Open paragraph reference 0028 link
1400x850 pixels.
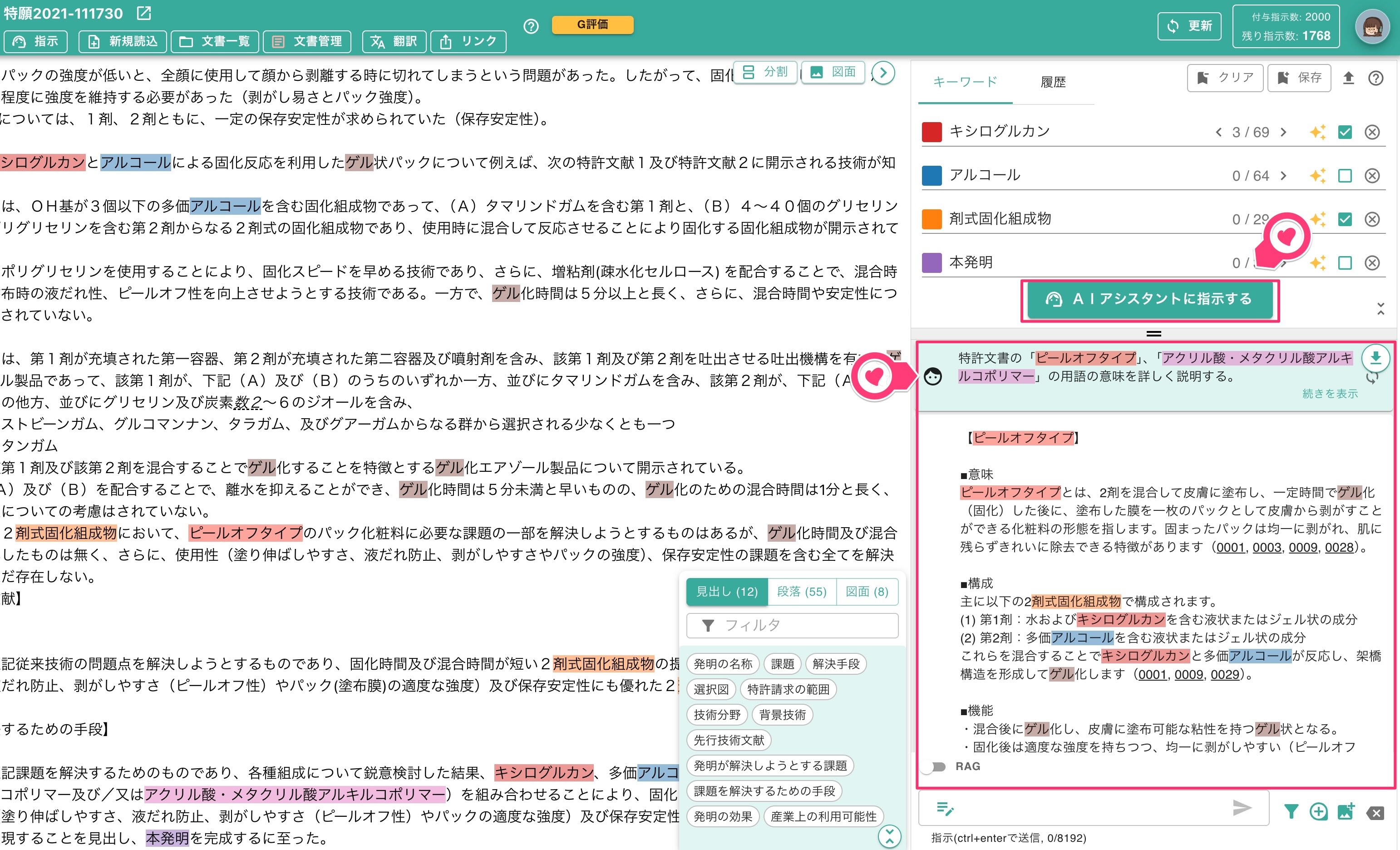click(x=1340, y=548)
